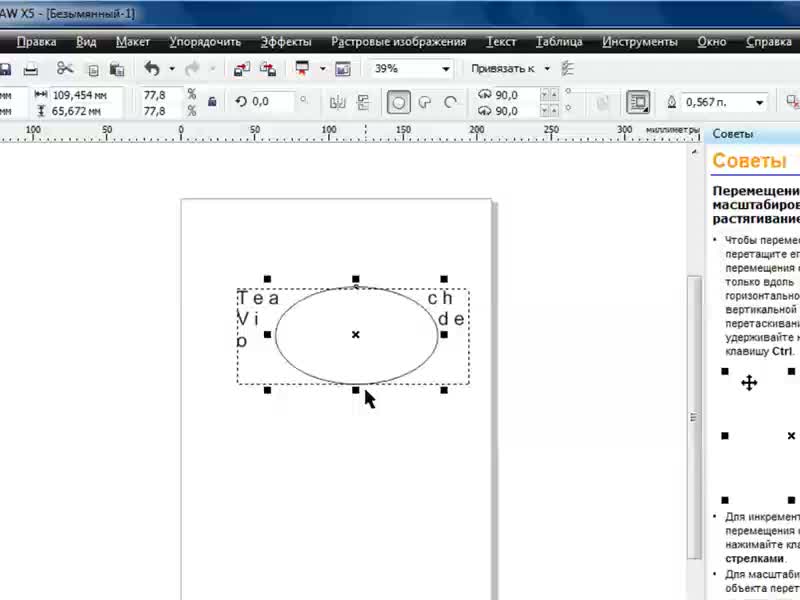The width and height of the screenshot is (800, 600).
Task: Click the top-center selection handle of ellipse
Action: pos(356,279)
